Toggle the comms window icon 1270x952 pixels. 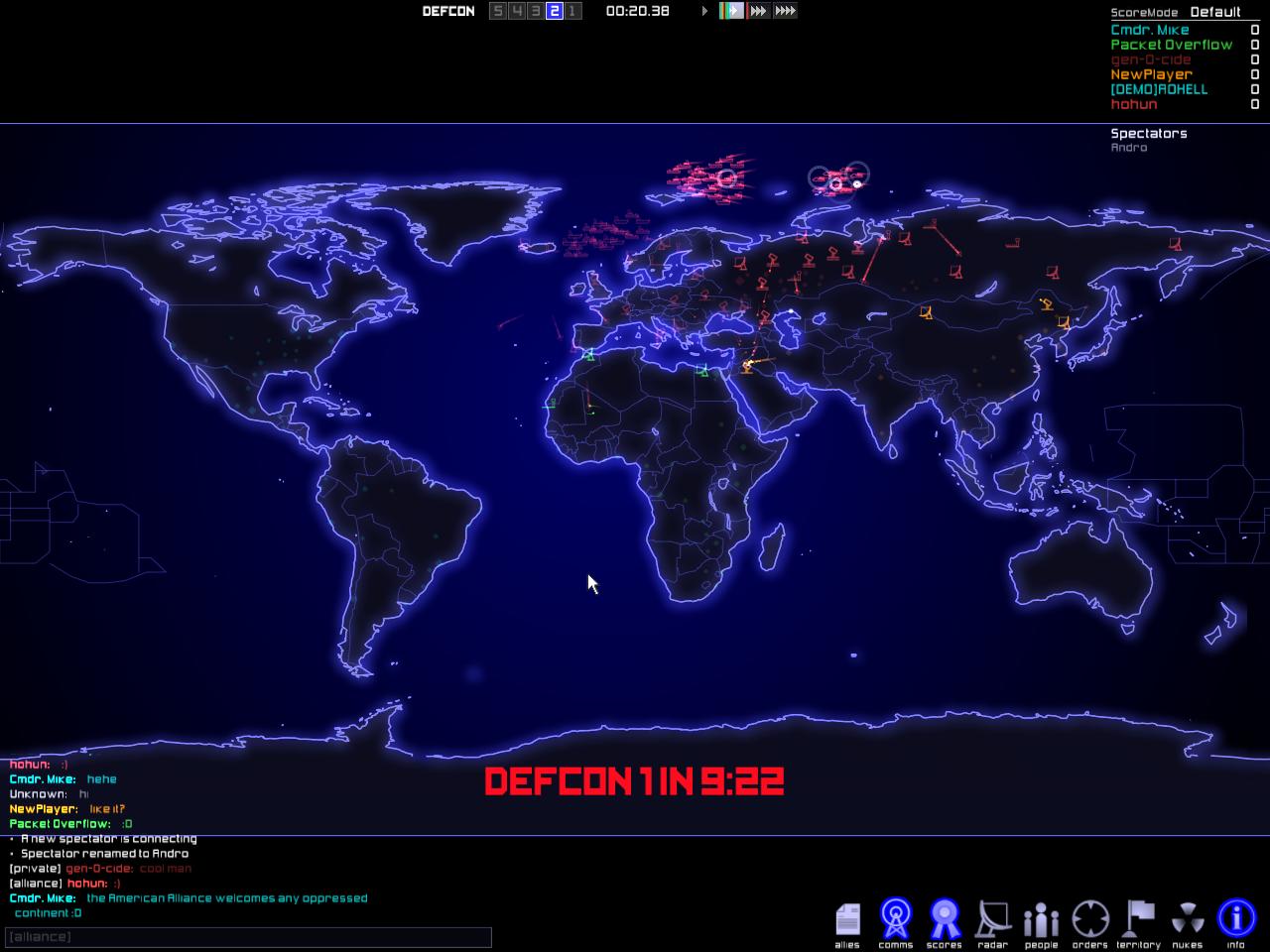(896, 920)
